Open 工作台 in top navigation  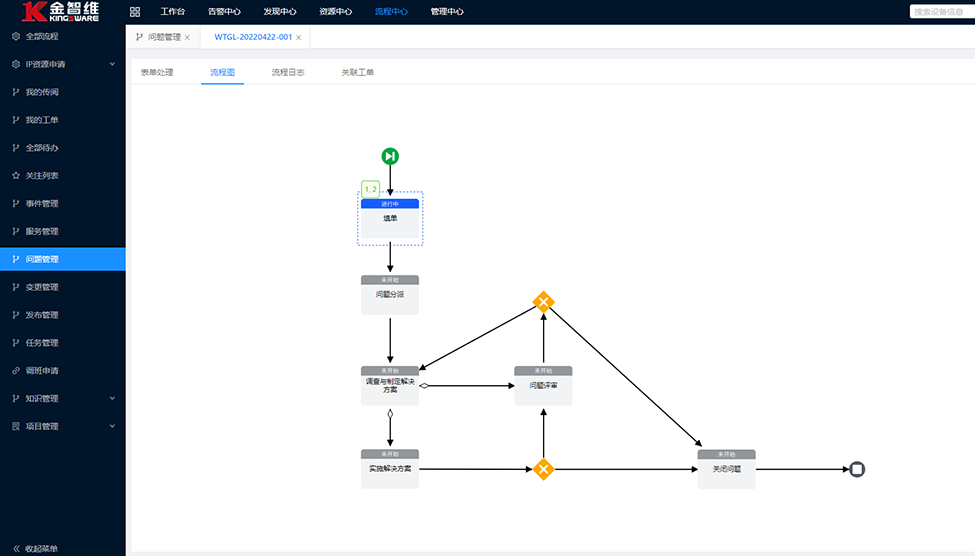pyautogui.click(x=173, y=12)
